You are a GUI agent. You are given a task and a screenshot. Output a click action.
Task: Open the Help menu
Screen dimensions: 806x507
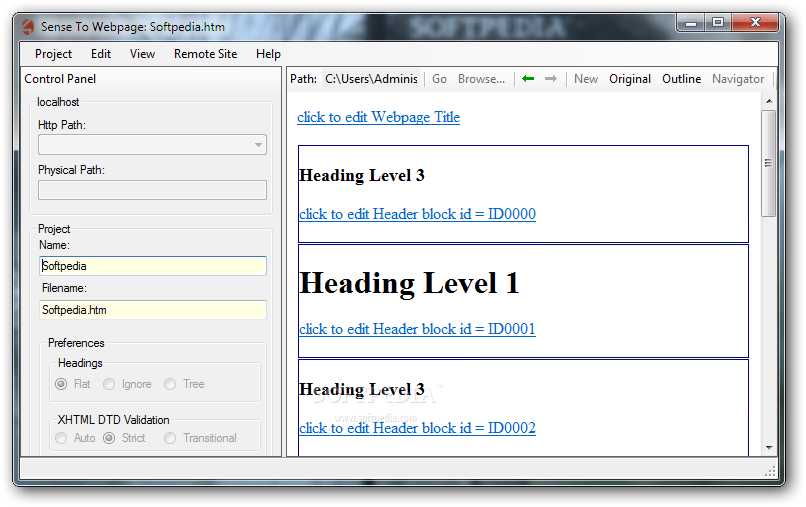pyautogui.click(x=268, y=54)
